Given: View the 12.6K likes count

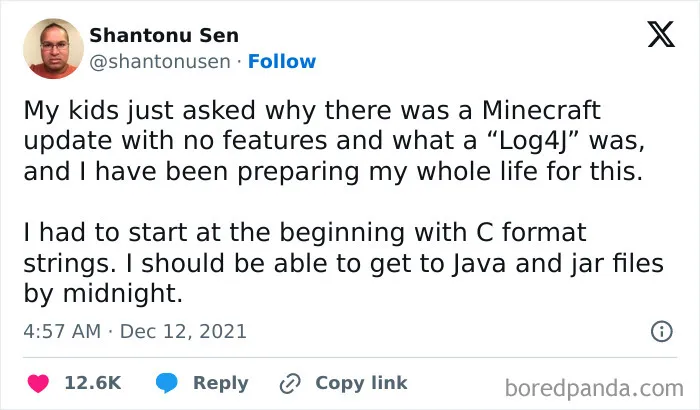Looking at the screenshot, I should 93,383.
